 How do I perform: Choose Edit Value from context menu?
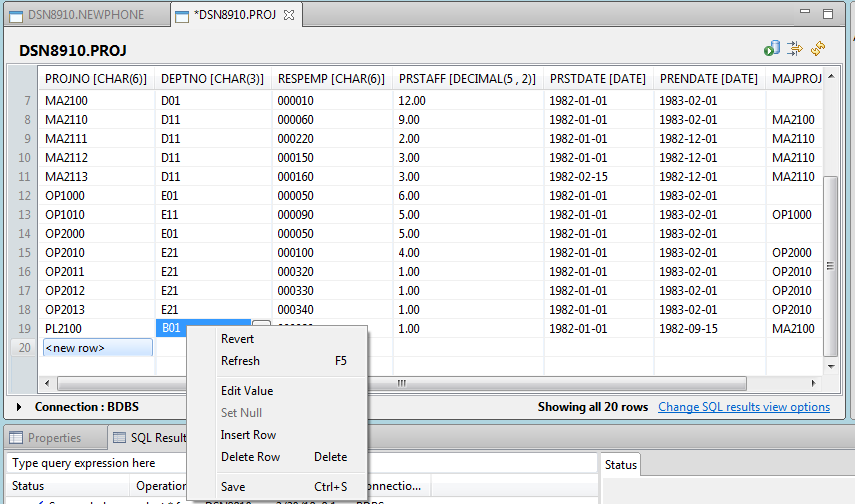tap(246, 391)
